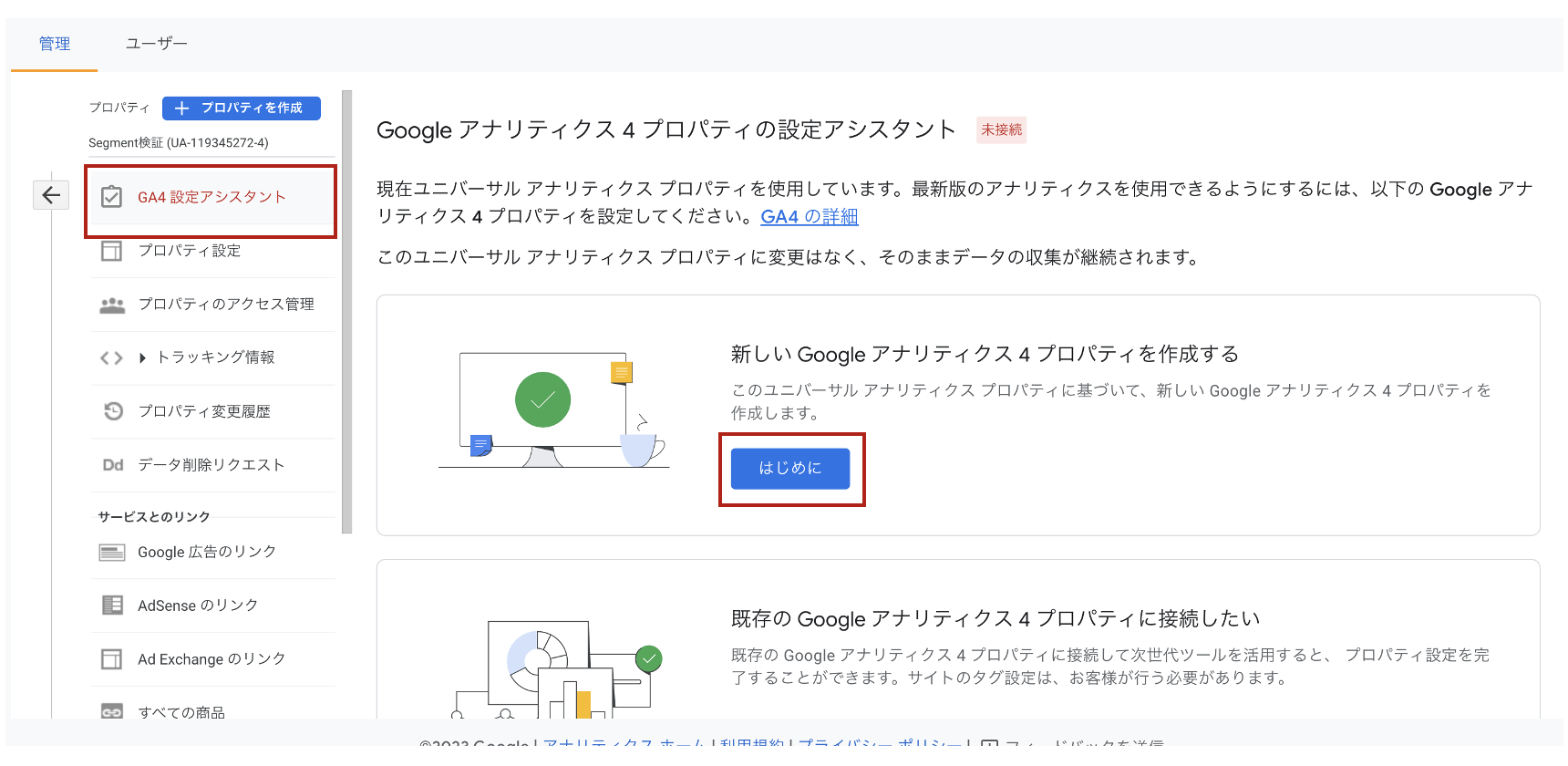Switch to the ユーザー tab

coord(157,44)
